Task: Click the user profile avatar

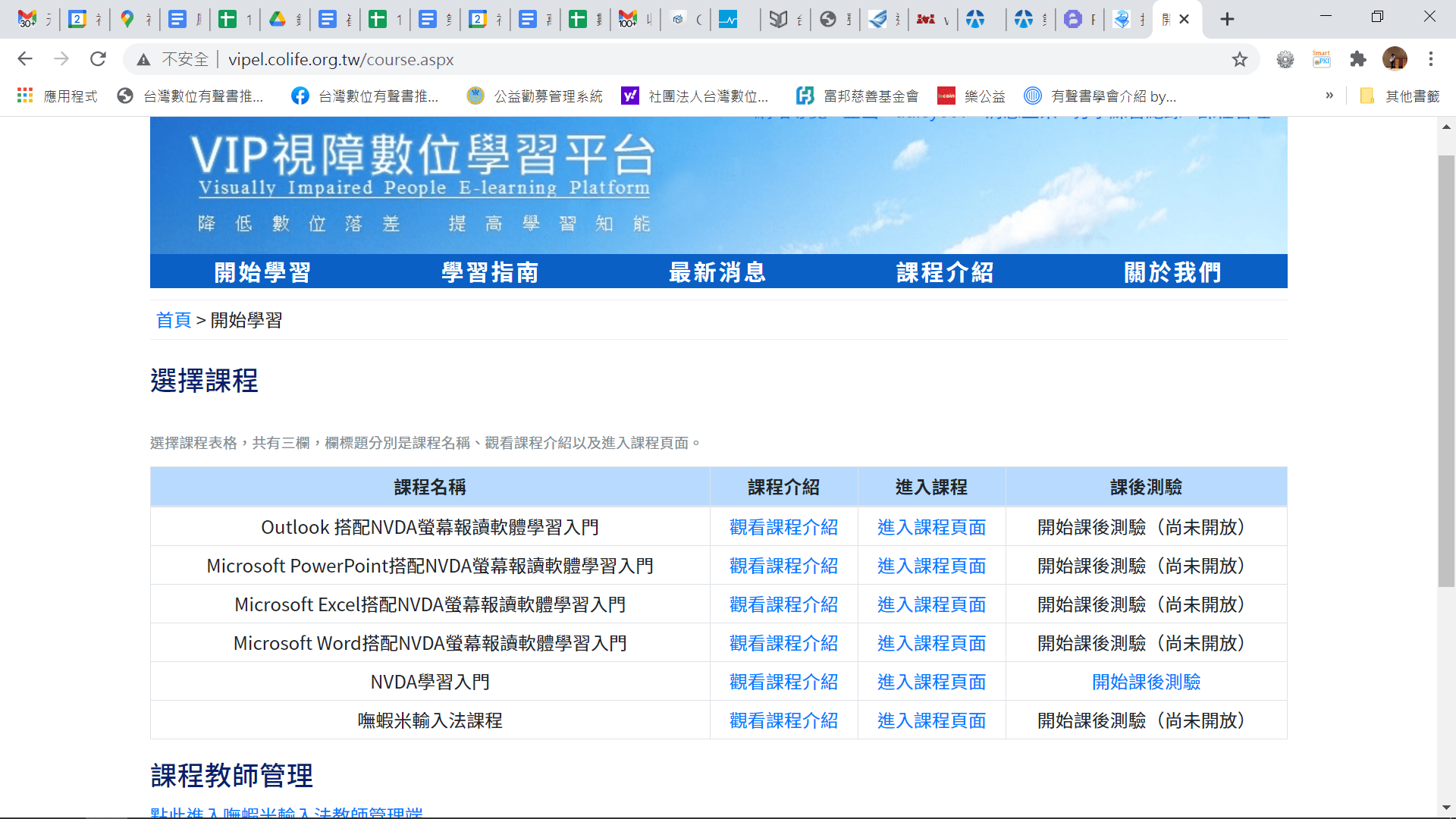Action: click(1395, 59)
